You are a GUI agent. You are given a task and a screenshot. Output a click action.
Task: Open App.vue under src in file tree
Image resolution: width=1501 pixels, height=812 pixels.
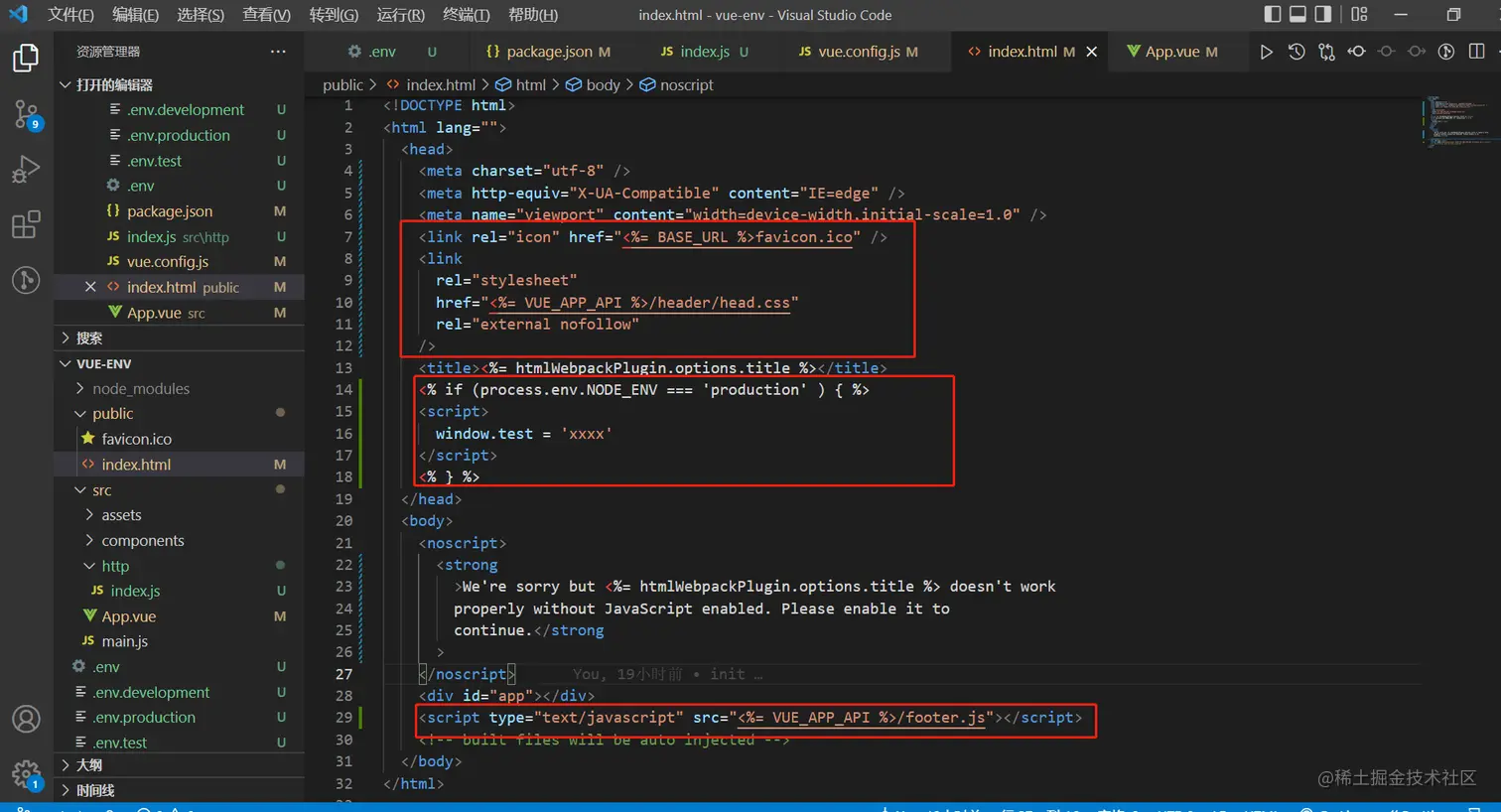(179, 616)
